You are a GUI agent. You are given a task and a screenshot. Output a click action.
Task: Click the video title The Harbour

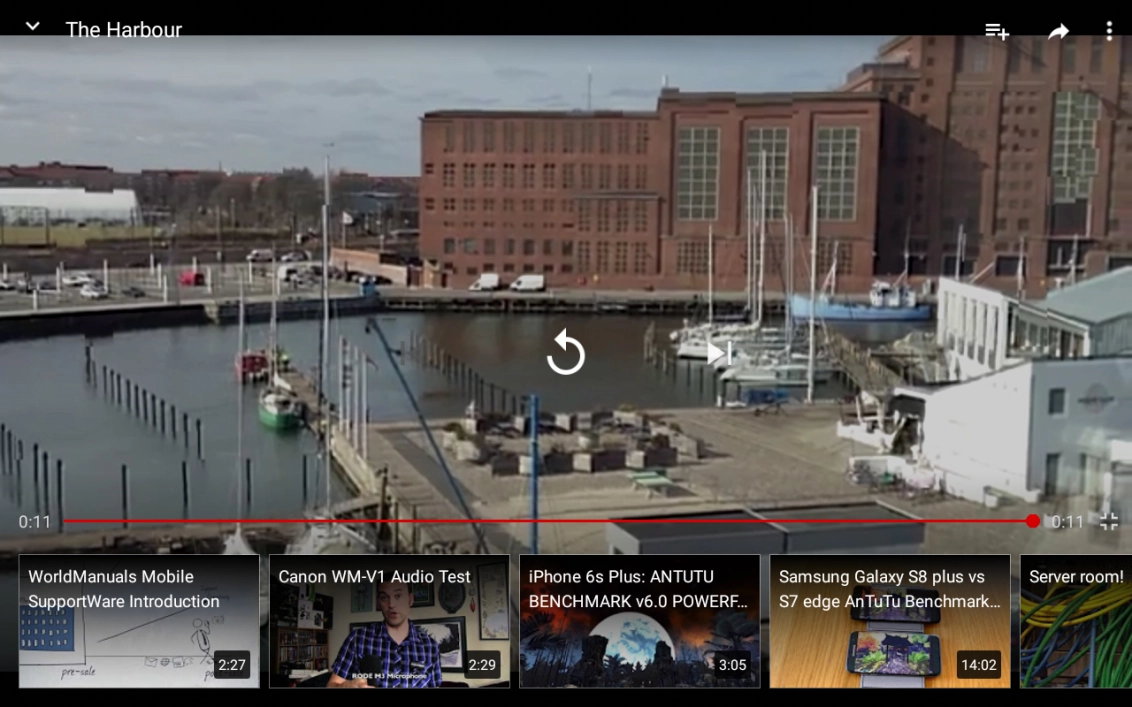click(124, 30)
